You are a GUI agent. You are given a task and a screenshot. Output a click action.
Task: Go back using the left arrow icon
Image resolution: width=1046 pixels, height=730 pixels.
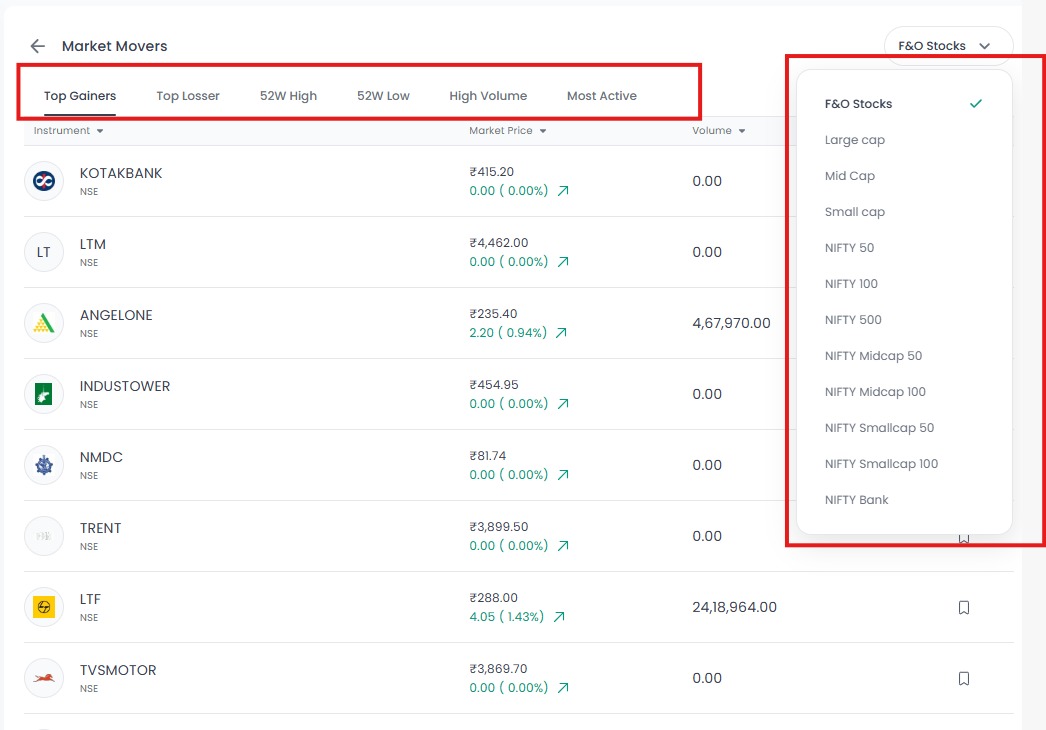pos(37,46)
